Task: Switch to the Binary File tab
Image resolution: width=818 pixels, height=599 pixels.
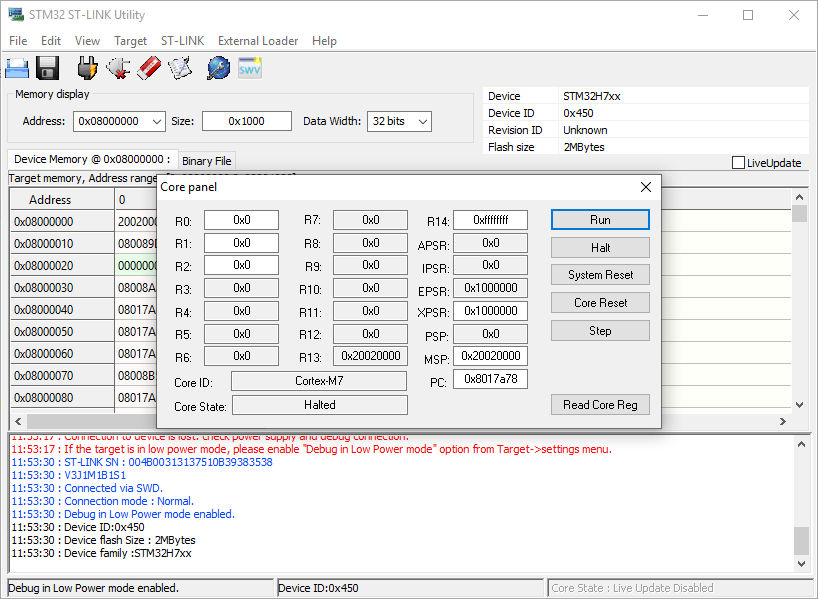Action: coord(207,161)
